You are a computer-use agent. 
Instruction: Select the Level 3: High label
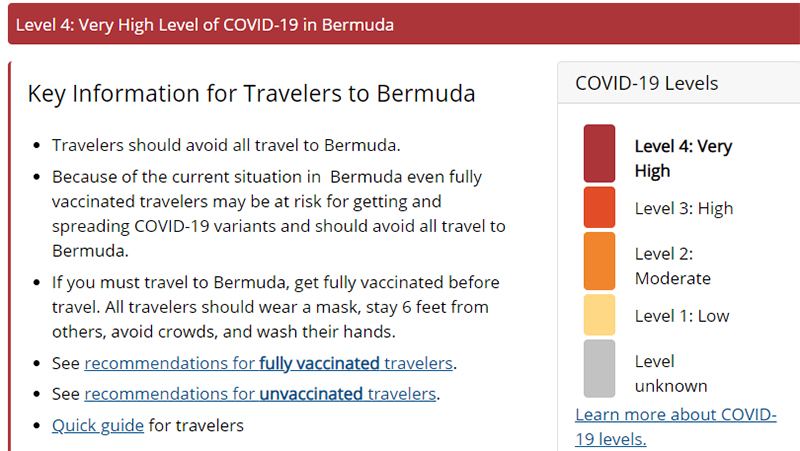pos(684,208)
